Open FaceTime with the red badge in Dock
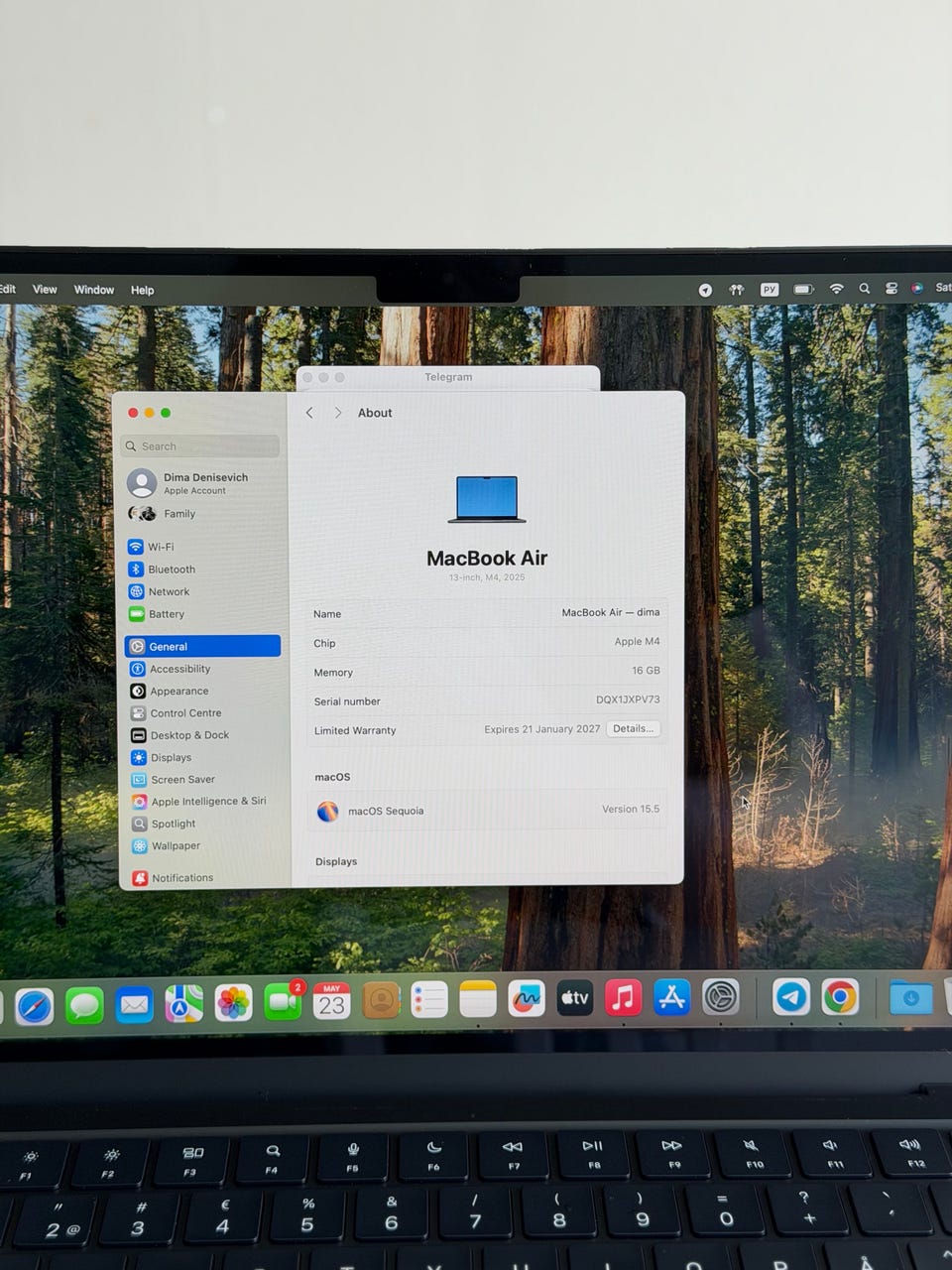 click(x=284, y=1002)
